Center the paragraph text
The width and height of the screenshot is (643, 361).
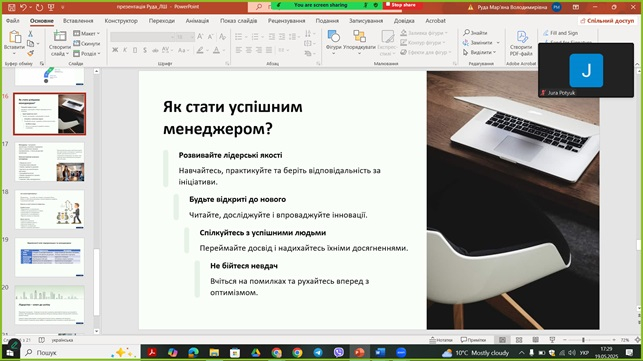(249, 50)
